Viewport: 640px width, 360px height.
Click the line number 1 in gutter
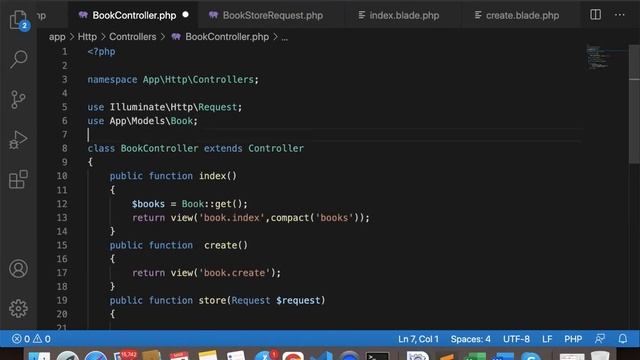pos(64,52)
